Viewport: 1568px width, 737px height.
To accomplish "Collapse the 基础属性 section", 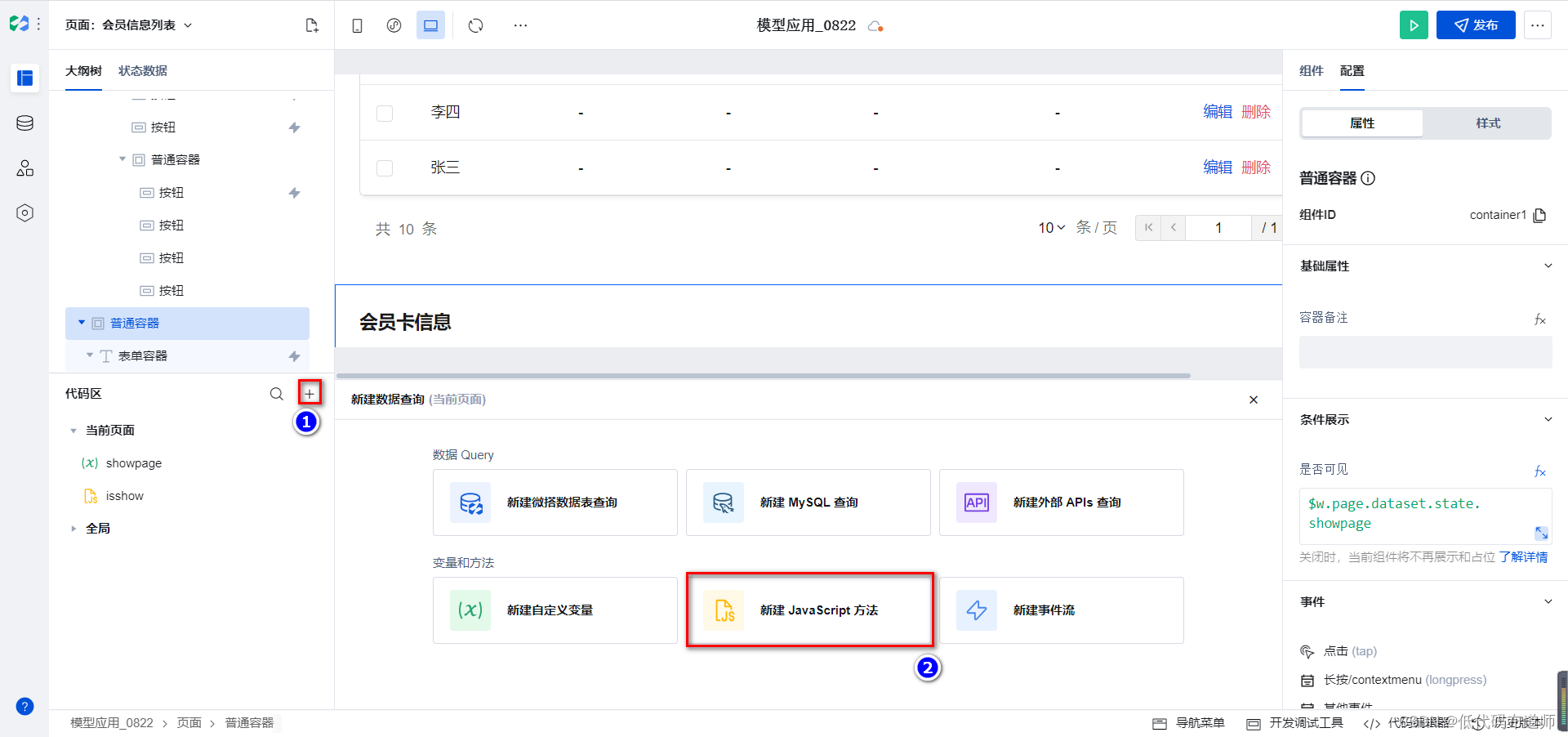I will pyautogui.click(x=1548, y=266).
